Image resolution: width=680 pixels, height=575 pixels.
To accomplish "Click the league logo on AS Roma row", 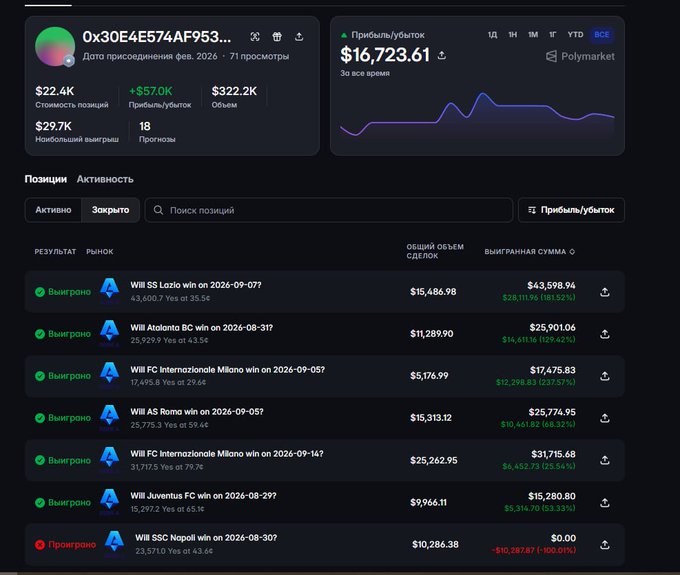I will click(110, 416).
